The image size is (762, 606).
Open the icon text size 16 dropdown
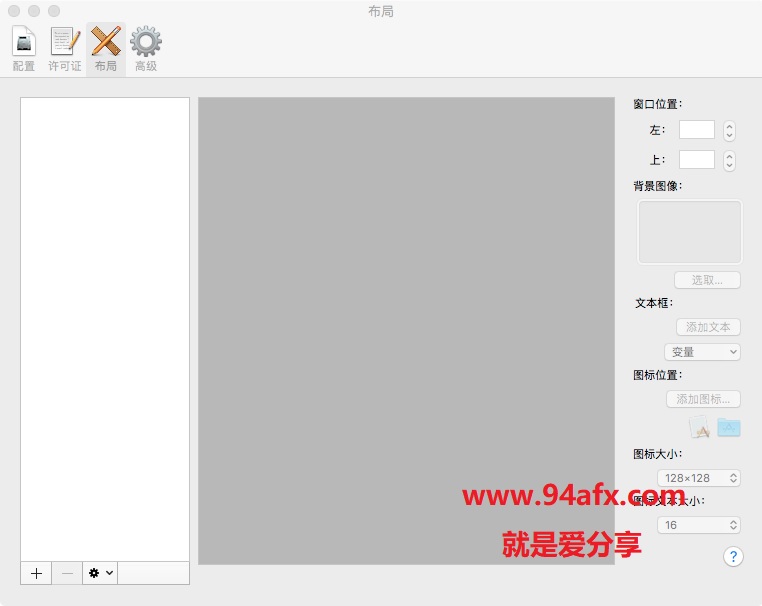[699, 525]
